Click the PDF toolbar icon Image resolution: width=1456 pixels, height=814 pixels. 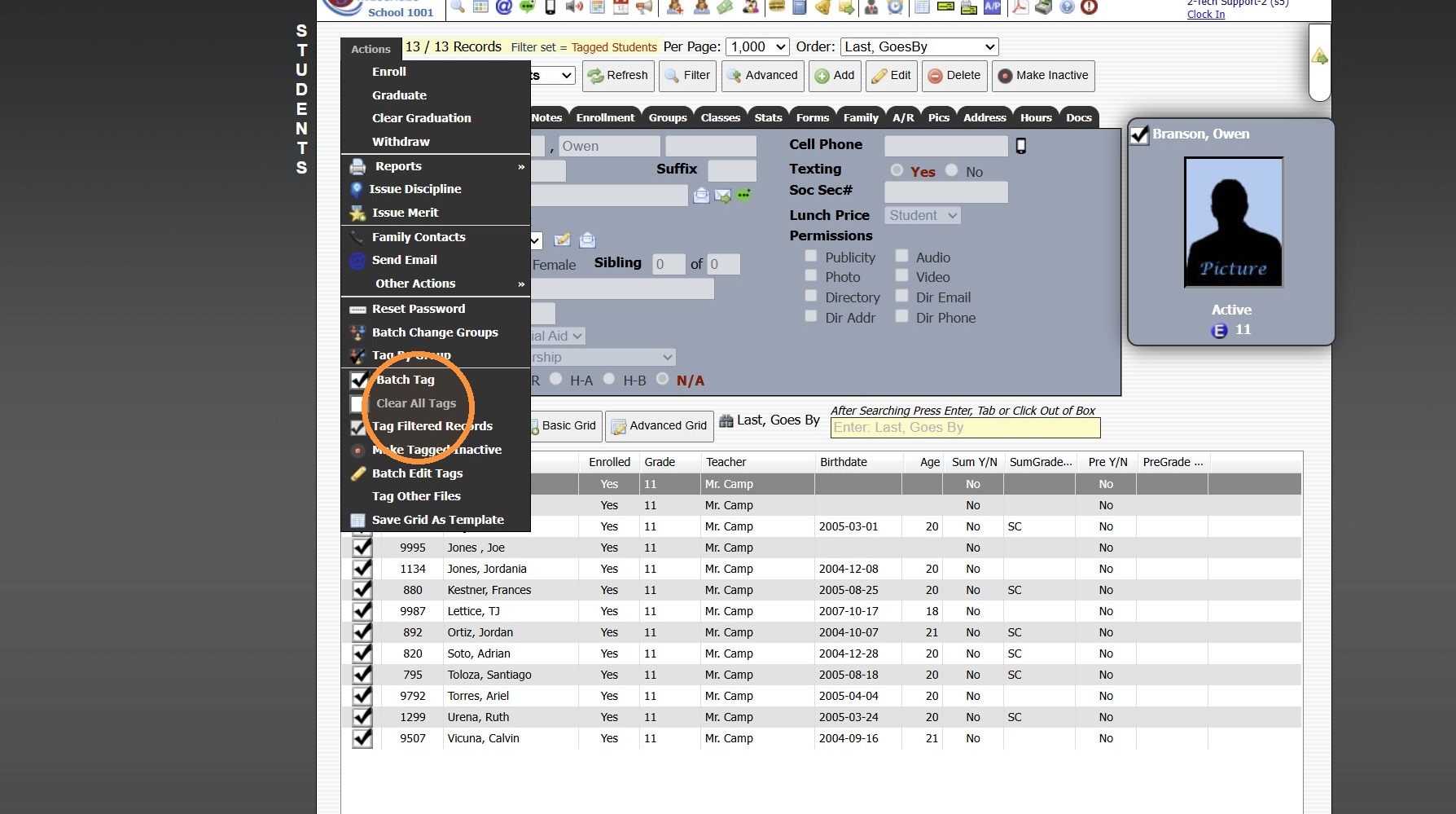tap(1020, 7)
